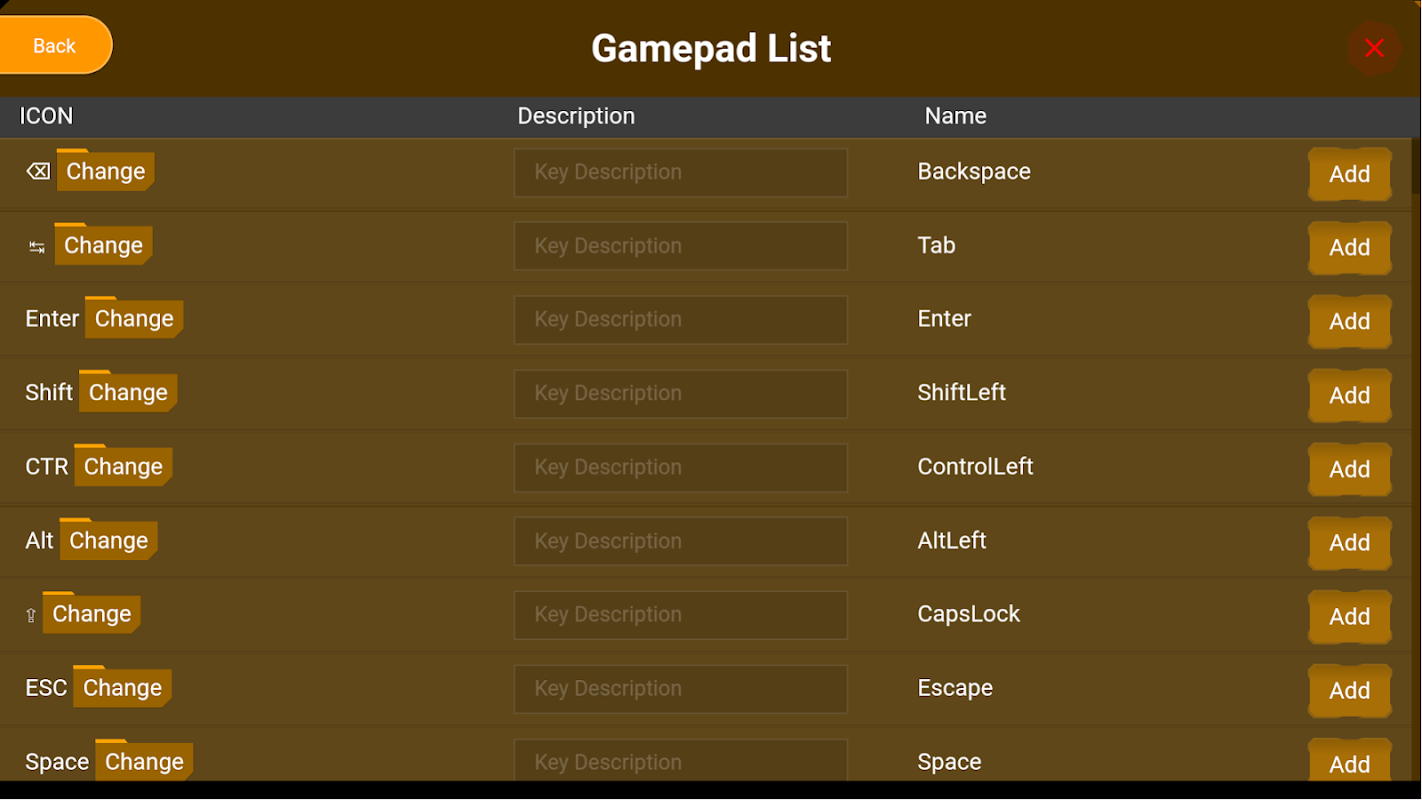Add the ControlLeft key
1422x800 pixels.
pyautogui.click(x=1349, y=469)
